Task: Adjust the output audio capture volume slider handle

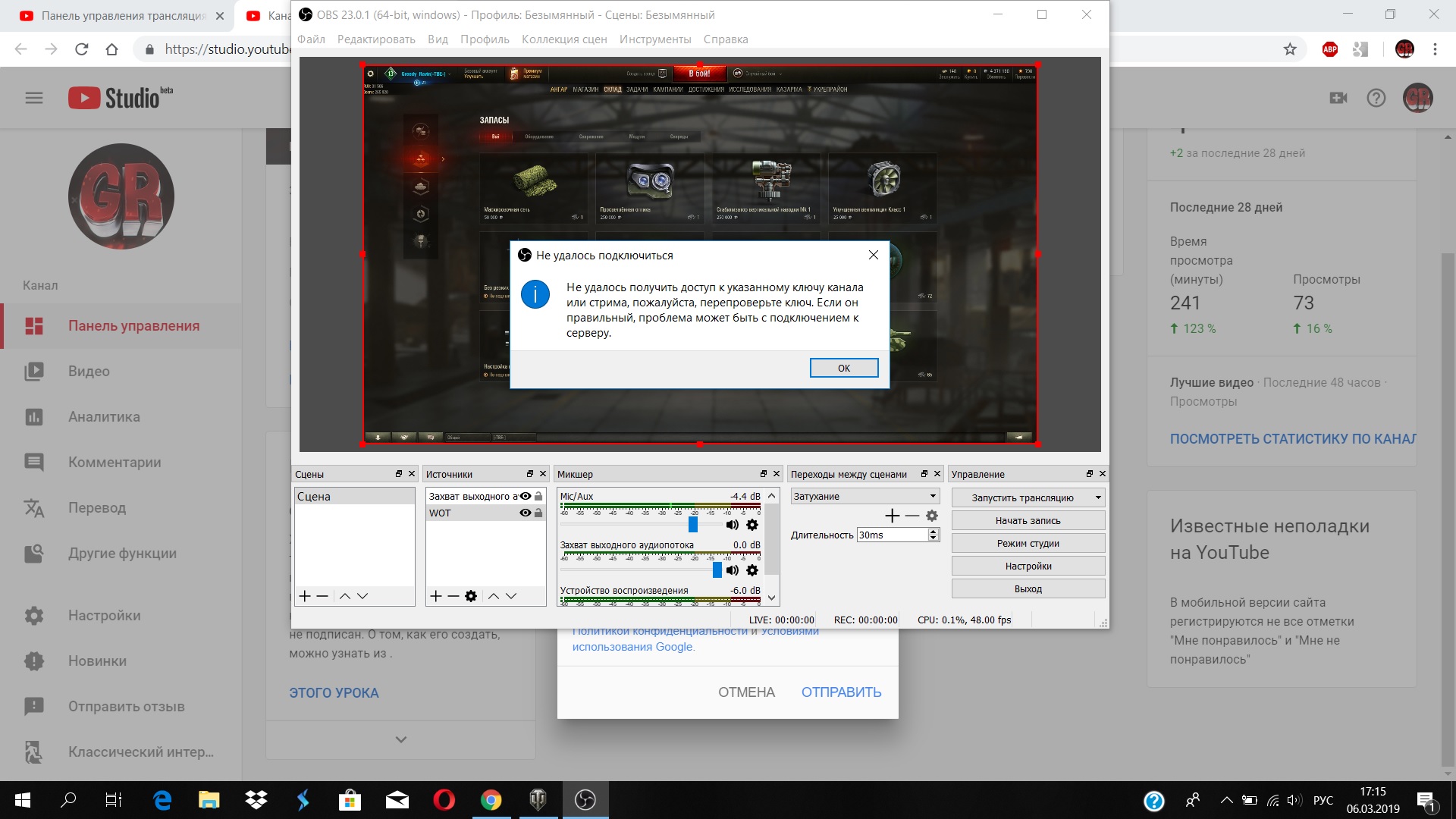Action: pos(717,570)
